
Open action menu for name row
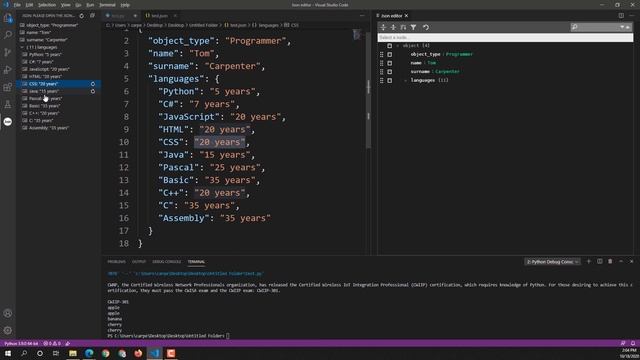[x=390, y=63]
